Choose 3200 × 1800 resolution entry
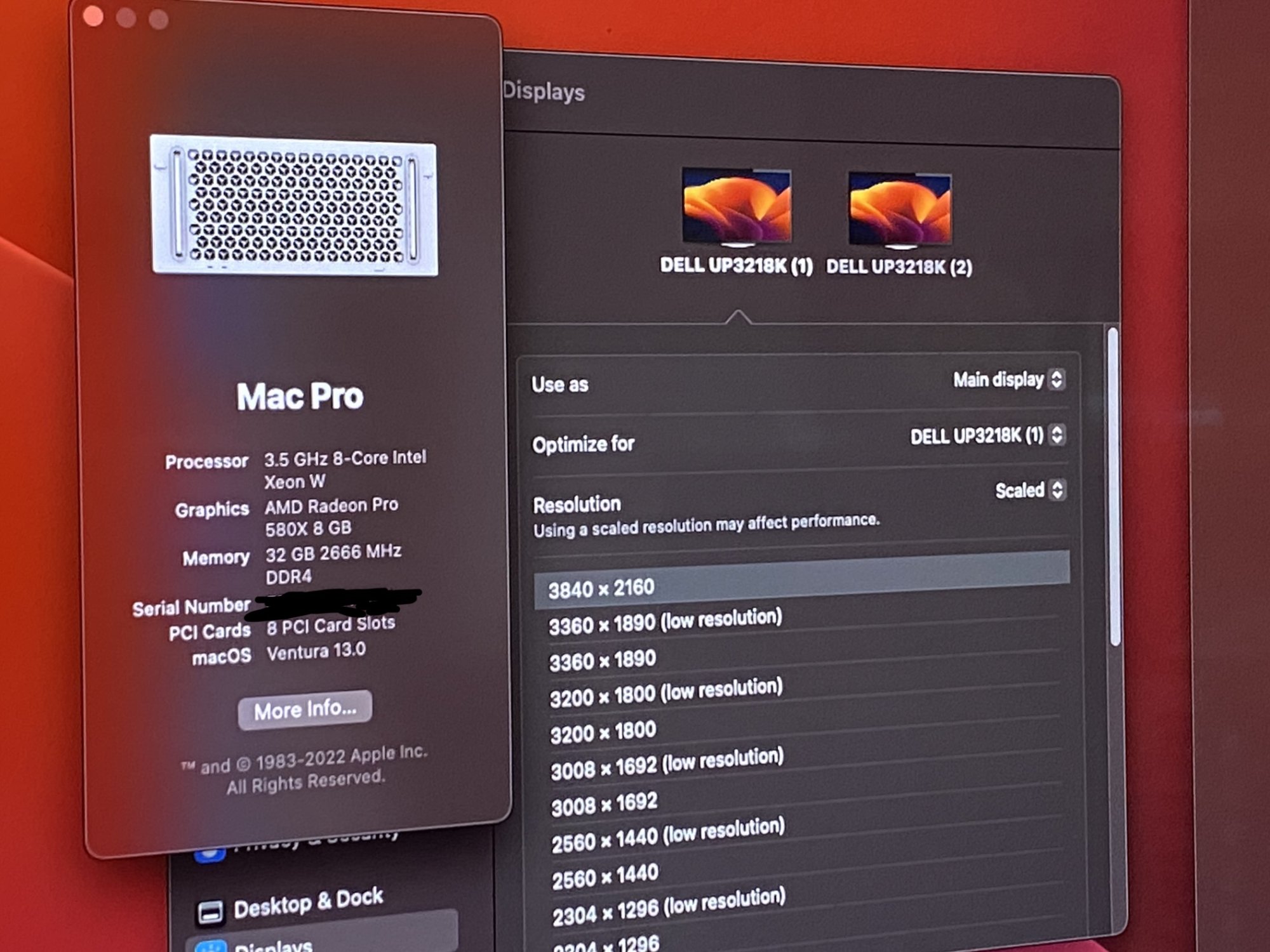Viewport: 1270px width, 952px height. coord(603,732)
